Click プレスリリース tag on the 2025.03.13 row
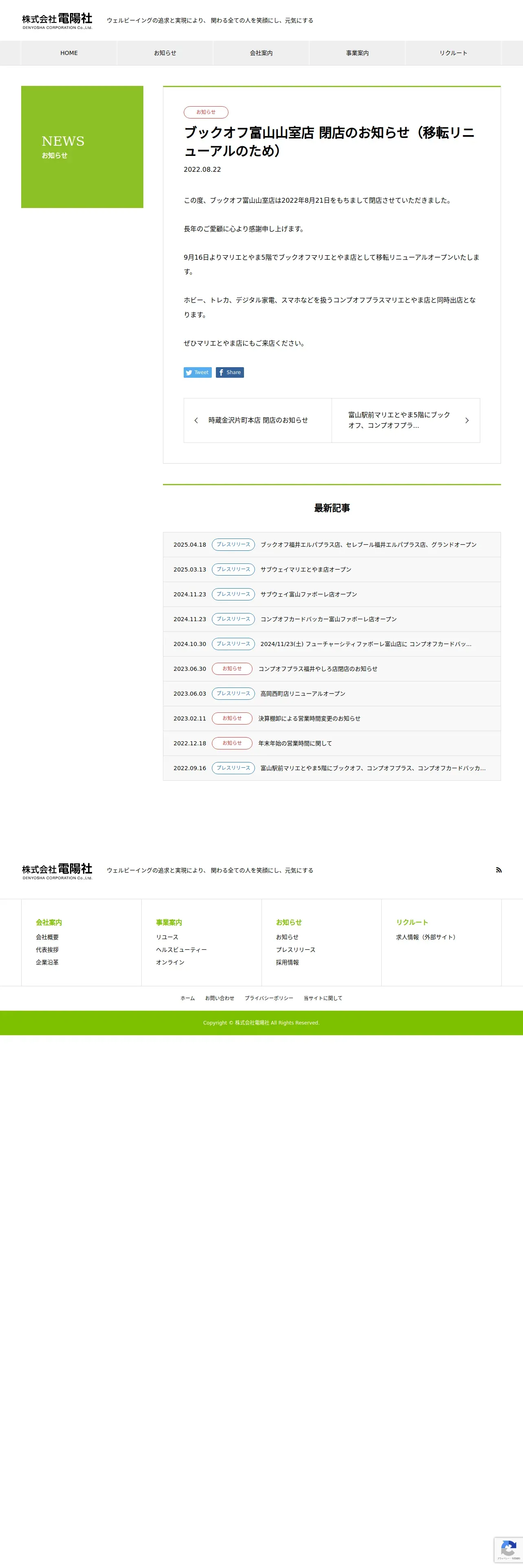 [233, 570]
